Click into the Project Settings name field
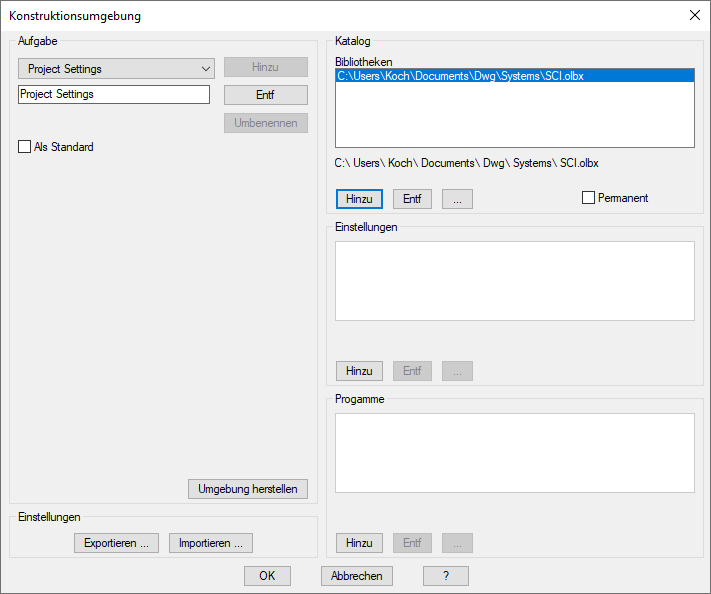711x594 pixels. click(x=114, y=95)
